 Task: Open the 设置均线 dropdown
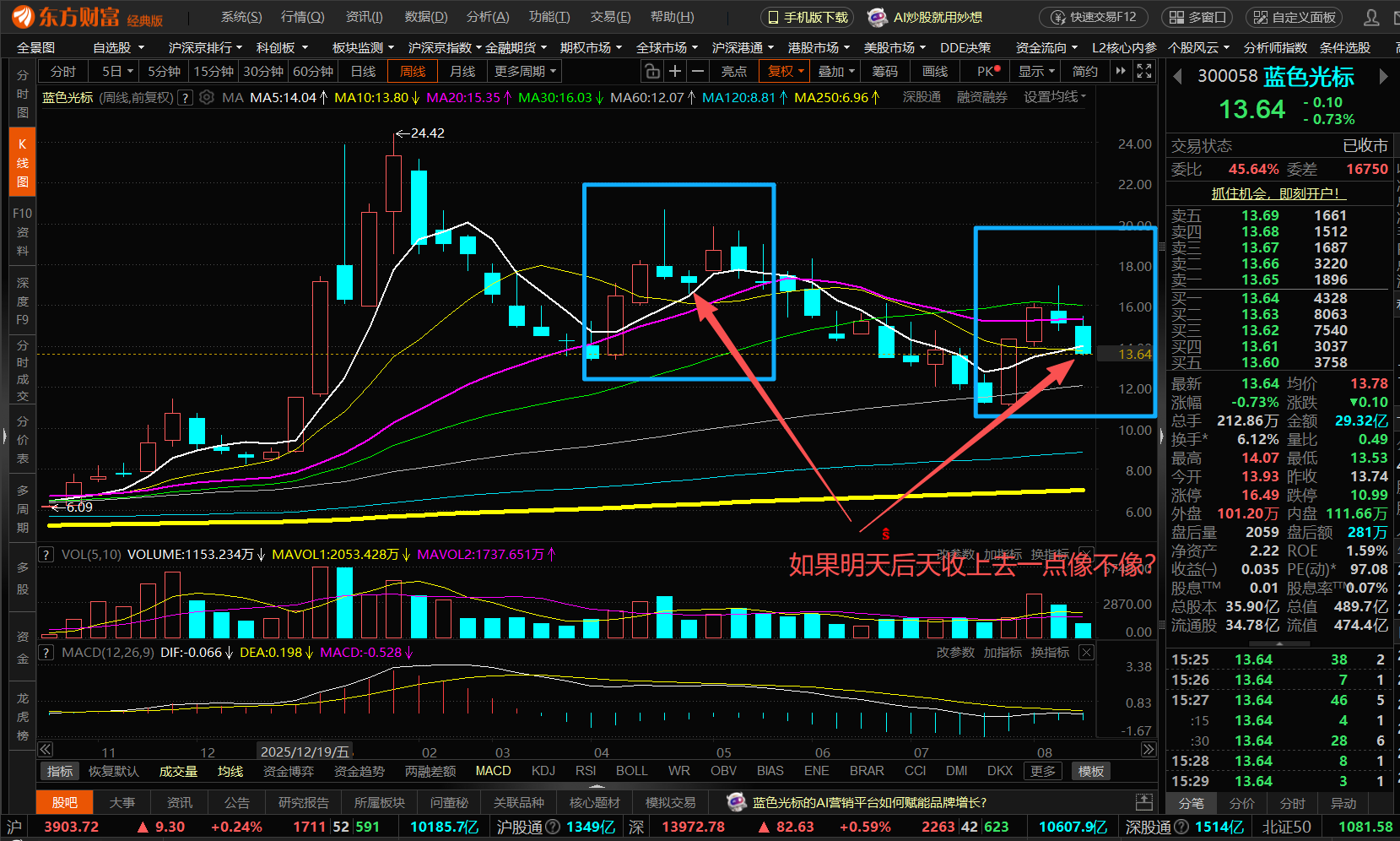[x=1055, y=97]
